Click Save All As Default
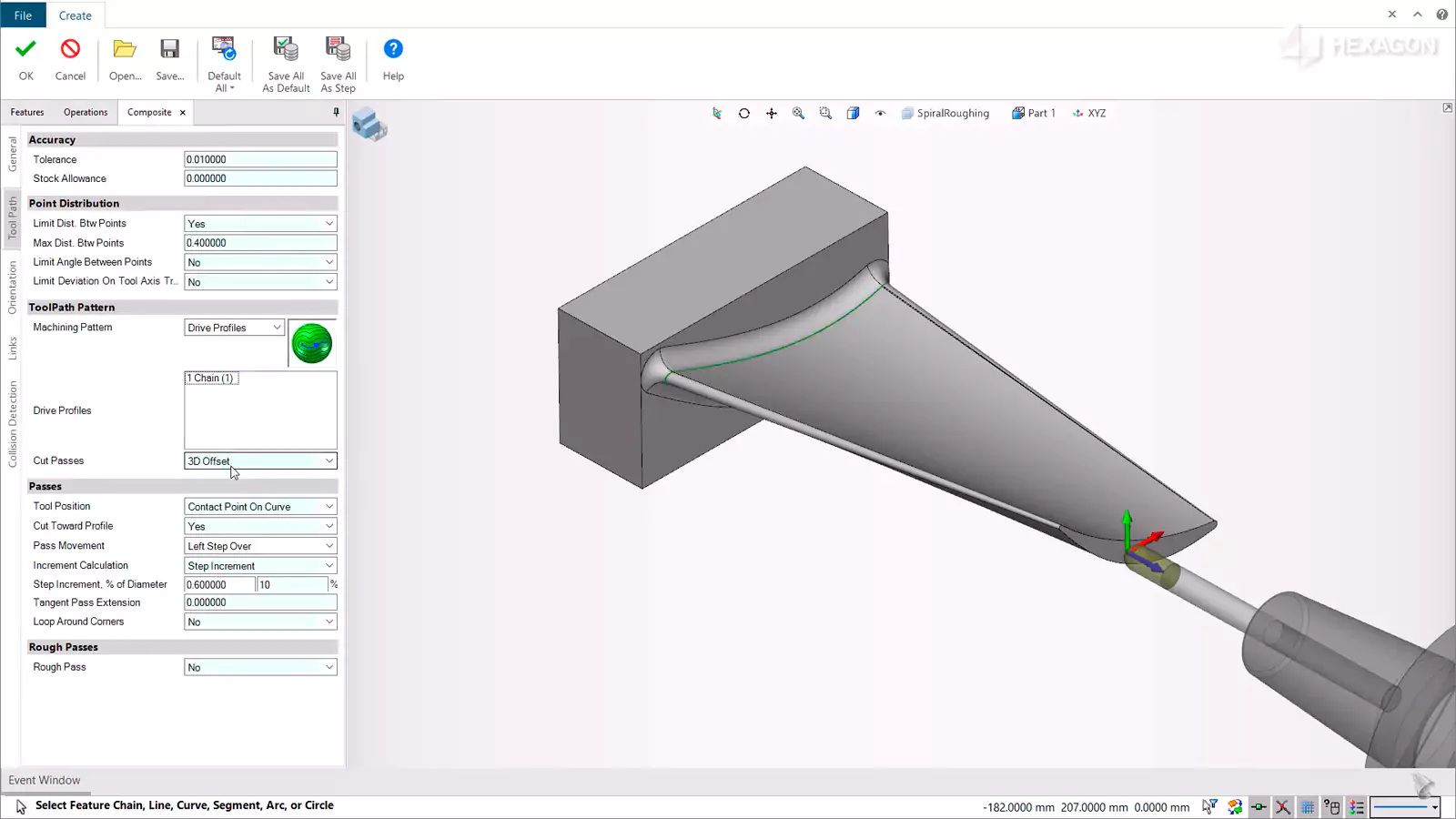This screenshot has height=819, width=1456. tap(286, 64)
